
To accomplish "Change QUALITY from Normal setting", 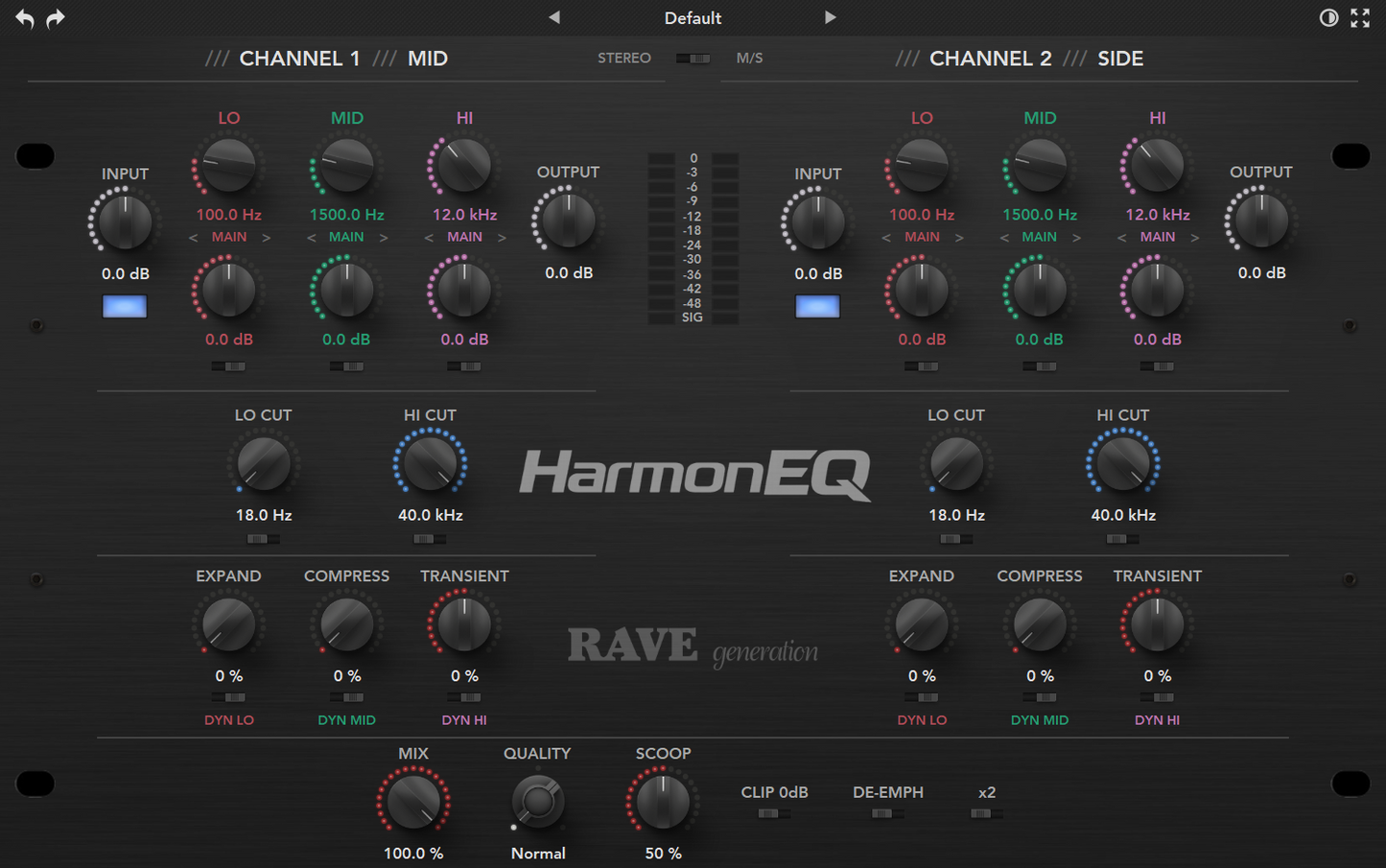I will point(537,802).
